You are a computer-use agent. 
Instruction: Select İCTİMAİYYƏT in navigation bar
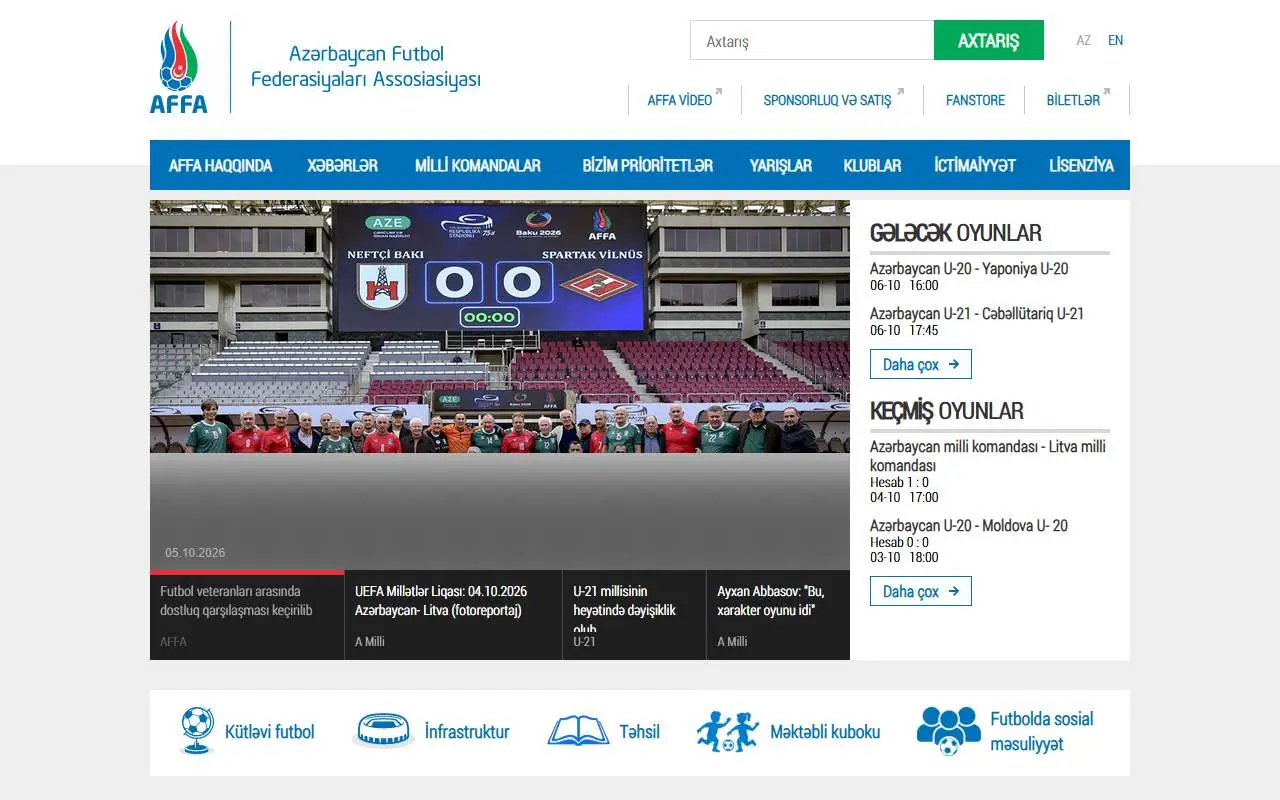[975, 165]
